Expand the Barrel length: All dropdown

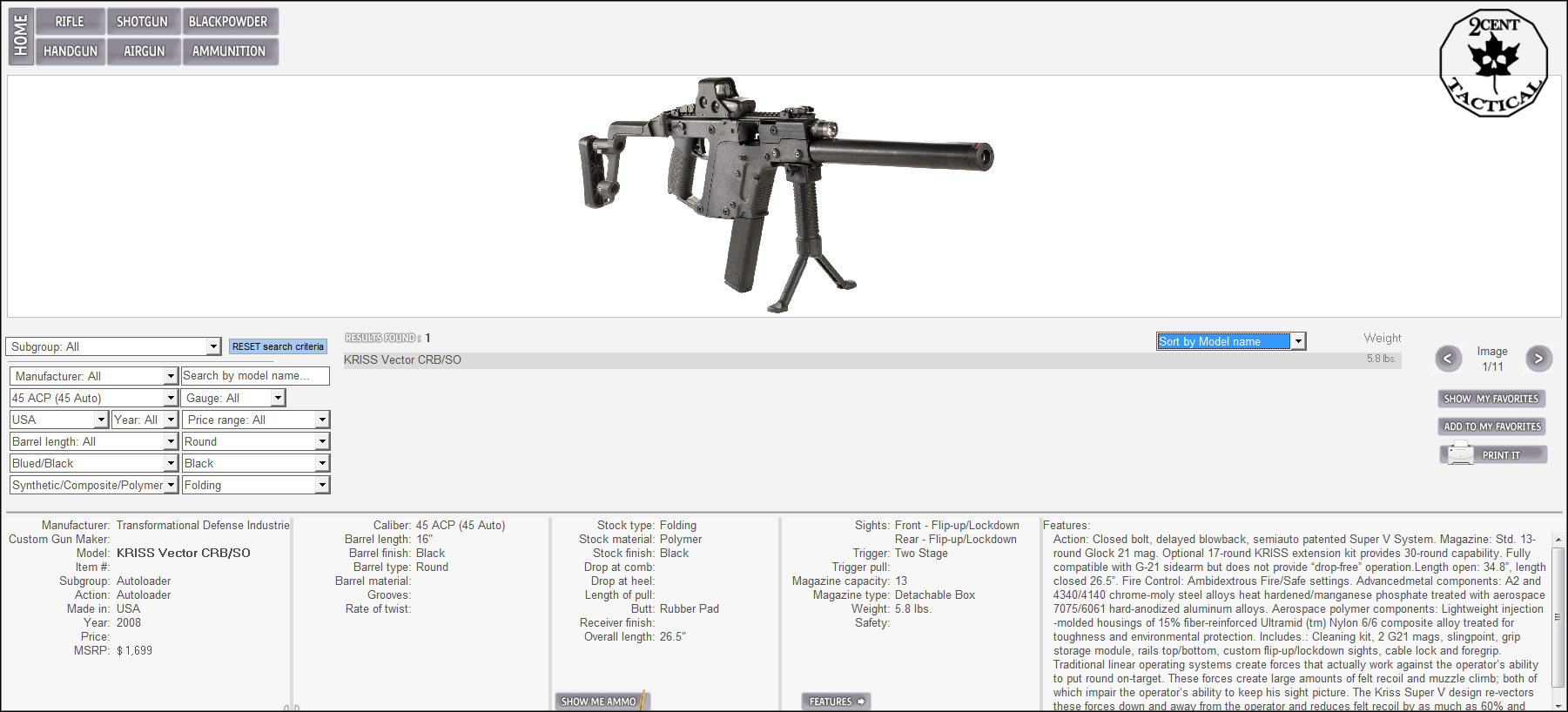[171, 441]
